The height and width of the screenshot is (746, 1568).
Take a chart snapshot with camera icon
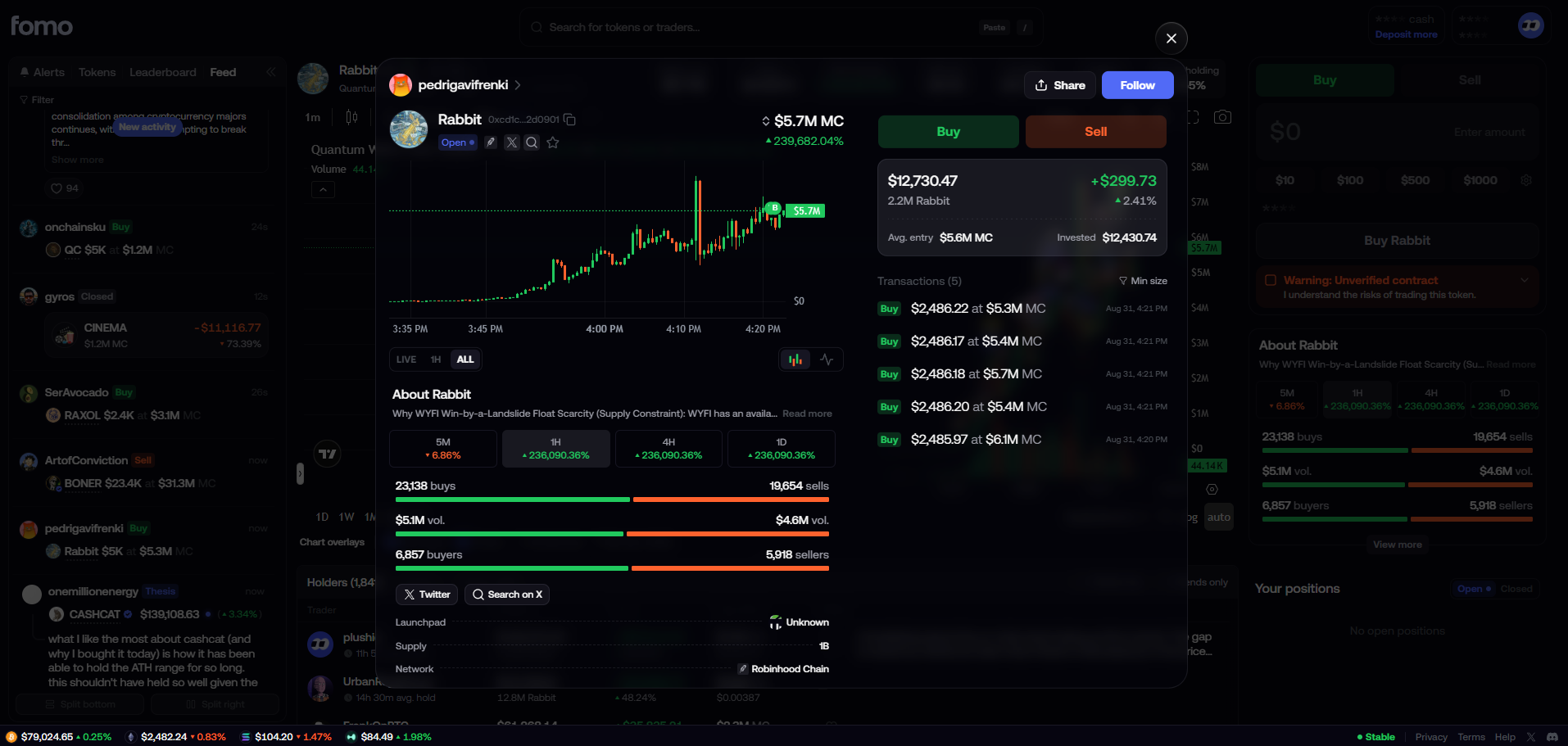(1222, 117)
